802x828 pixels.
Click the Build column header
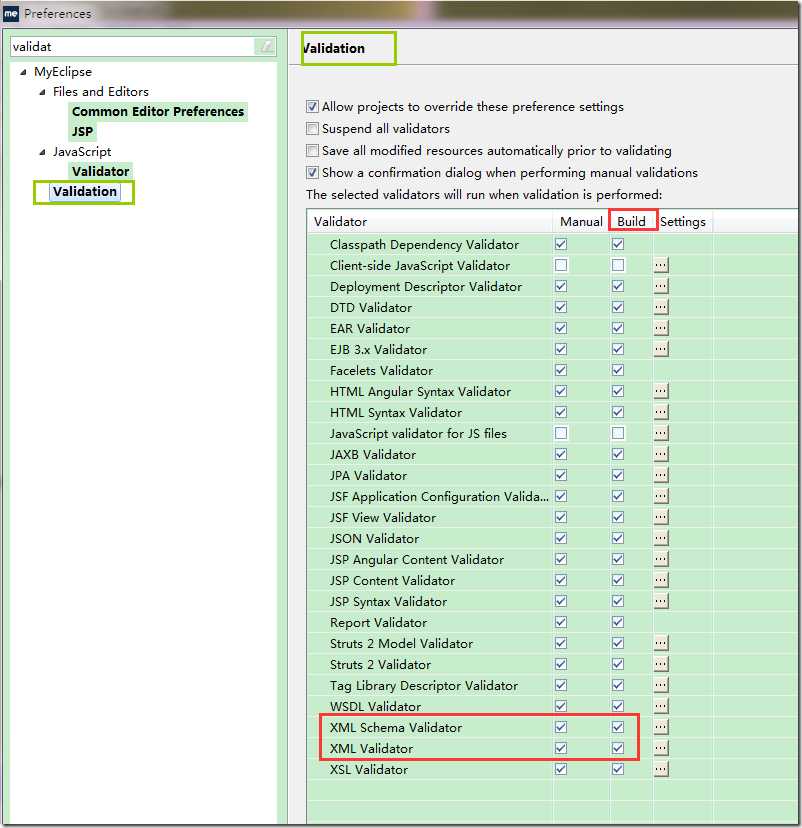(631, 221)
